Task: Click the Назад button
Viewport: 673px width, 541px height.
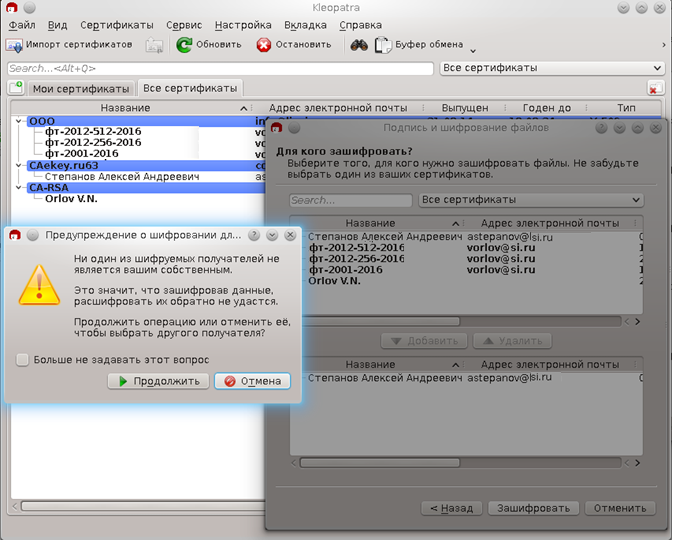Action: point(452,508)
